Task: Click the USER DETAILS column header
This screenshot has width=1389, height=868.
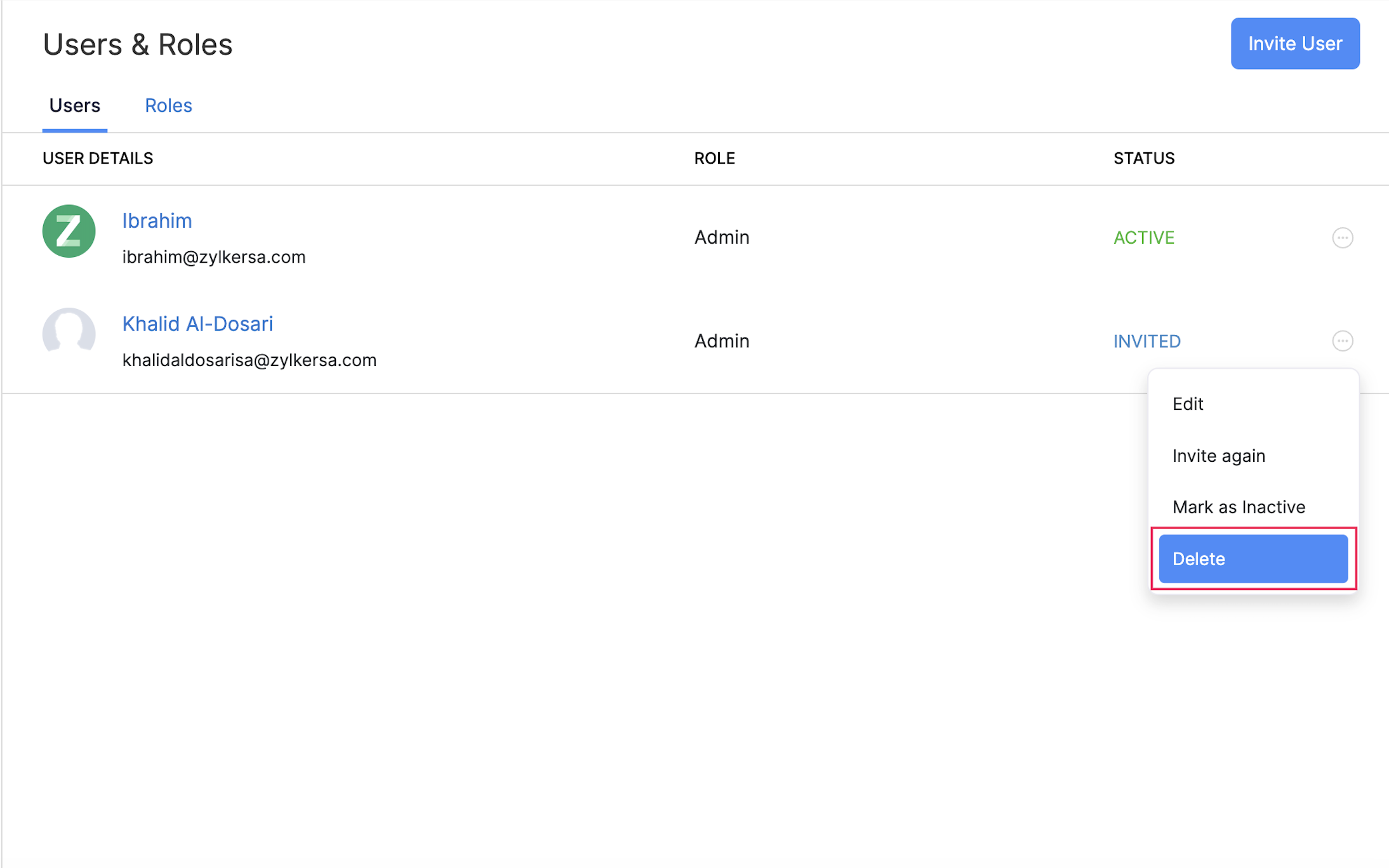Action: 98,158
